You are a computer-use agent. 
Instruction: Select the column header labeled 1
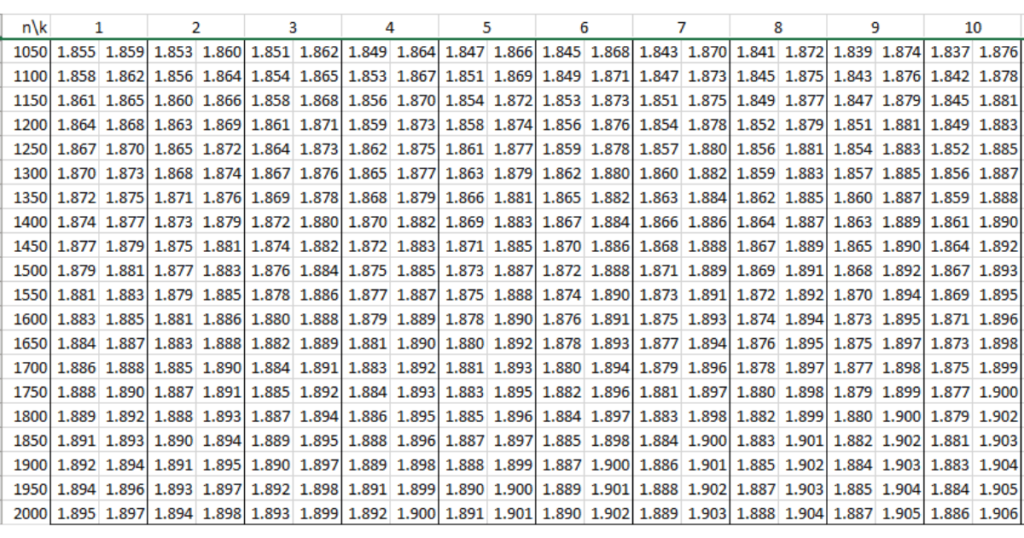(99, 27)
